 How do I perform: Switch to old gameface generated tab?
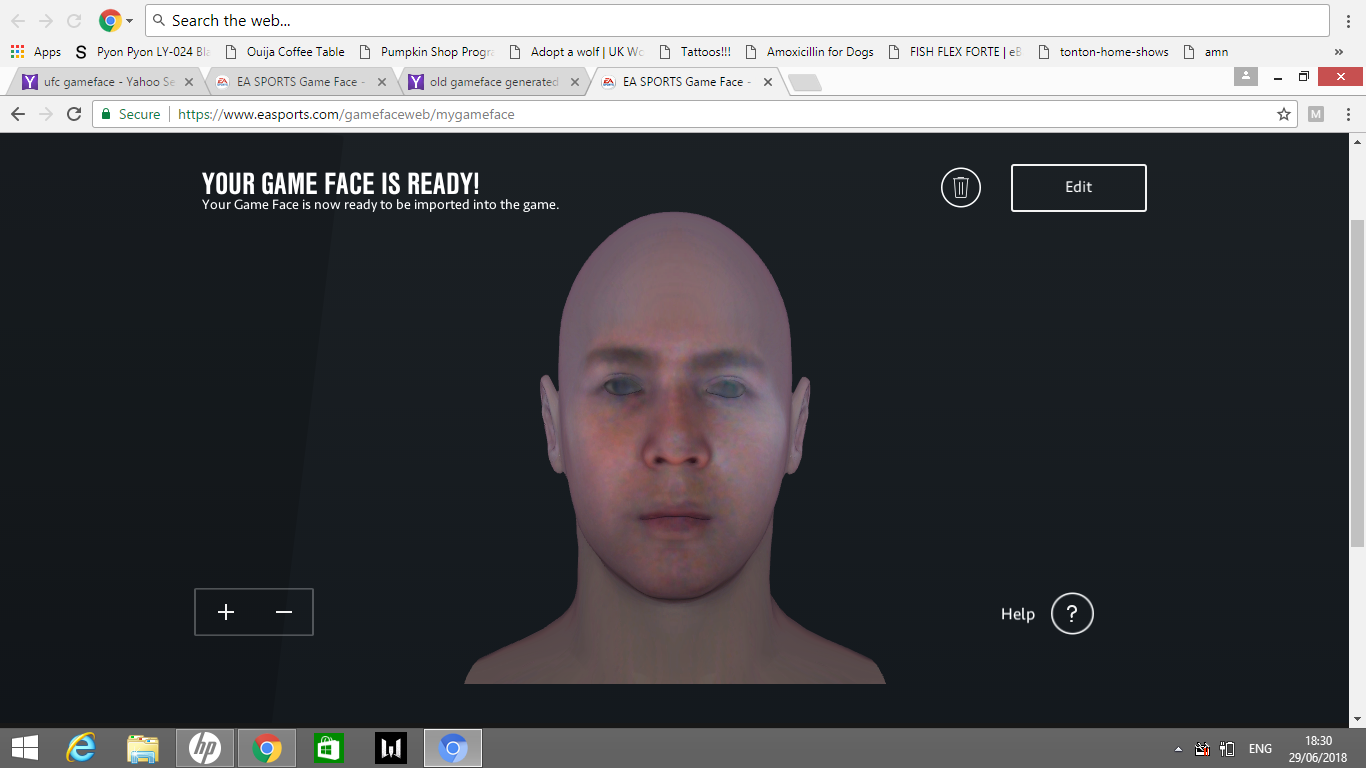pos(493,82)
